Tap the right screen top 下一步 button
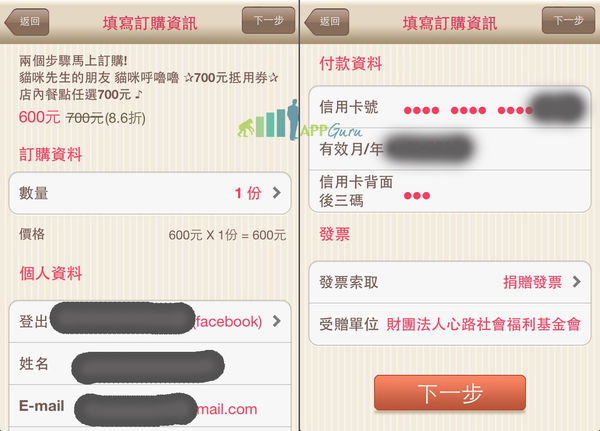This screenshot has height=431, width=600. click(x=569, y=21)
